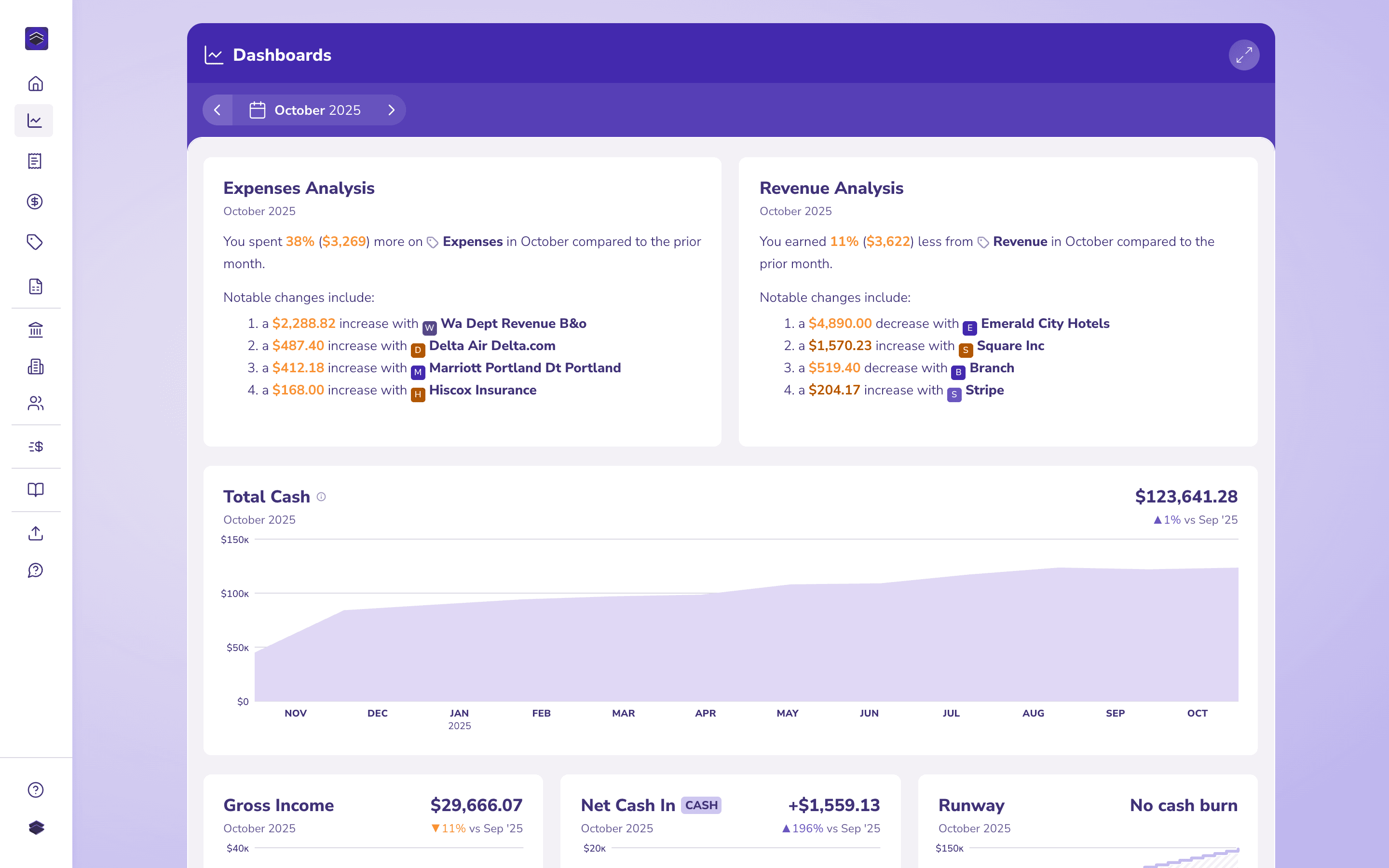Click the S badge next to Stripe
The image size is (1389, 868).
click(954, 394)
